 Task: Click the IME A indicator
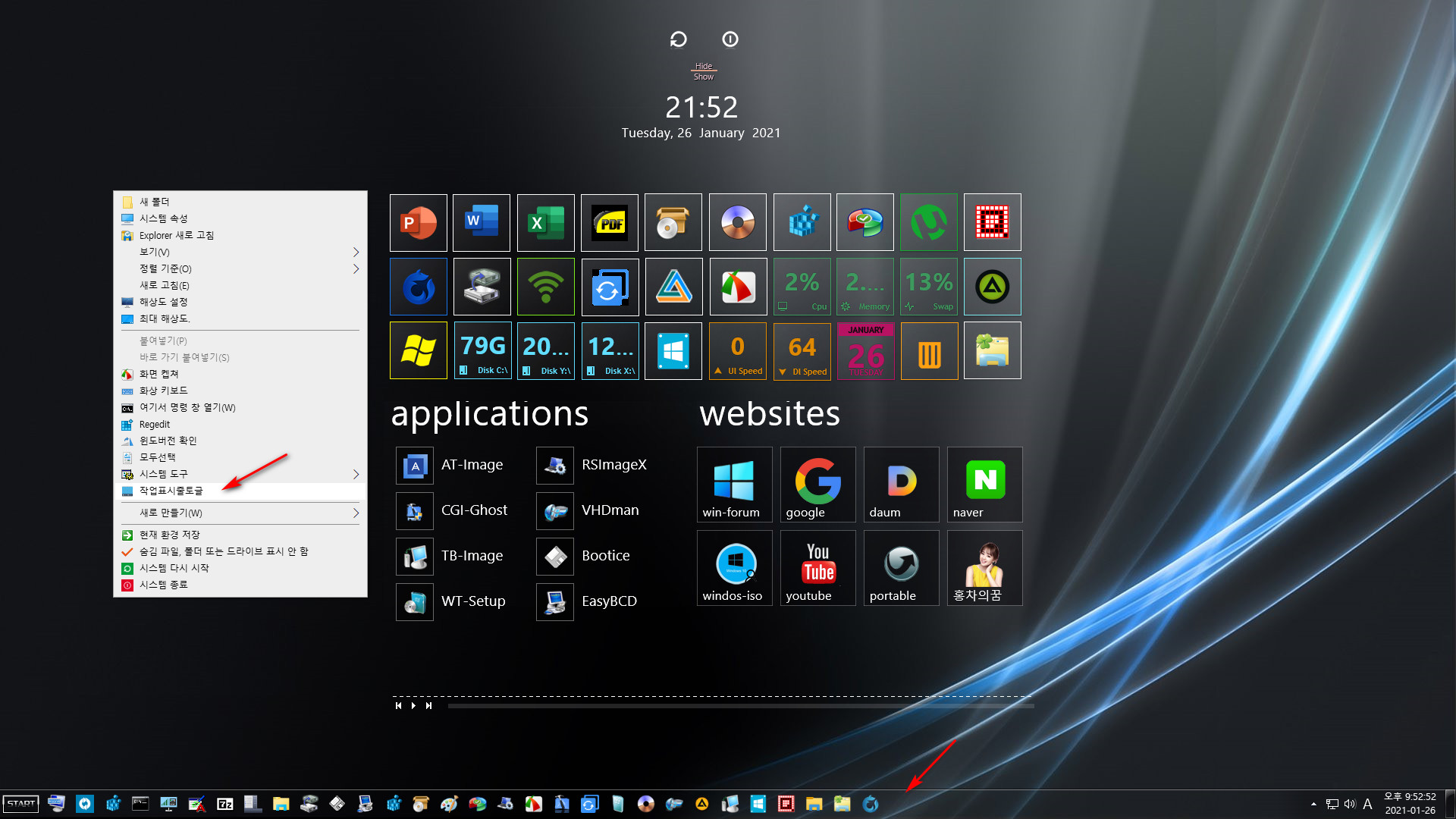[1367, 804]
